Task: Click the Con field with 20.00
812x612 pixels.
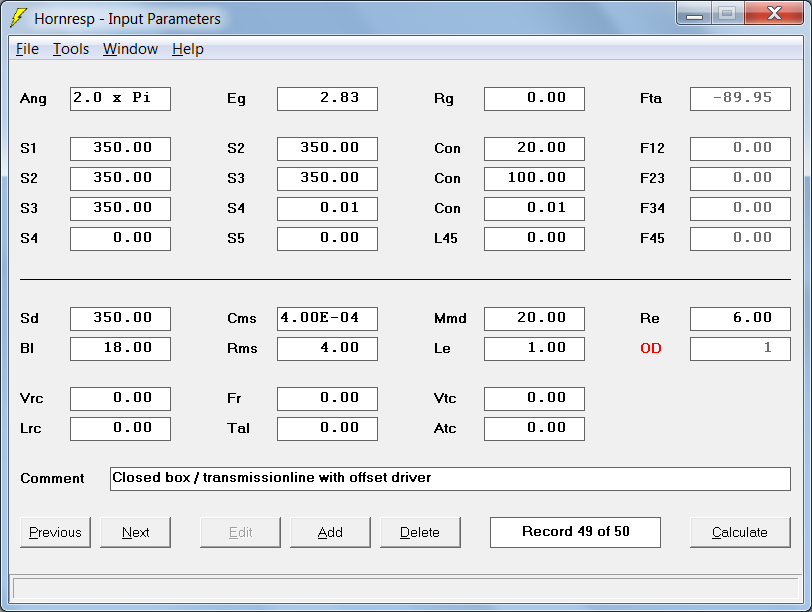Action: tap(534, 149)
